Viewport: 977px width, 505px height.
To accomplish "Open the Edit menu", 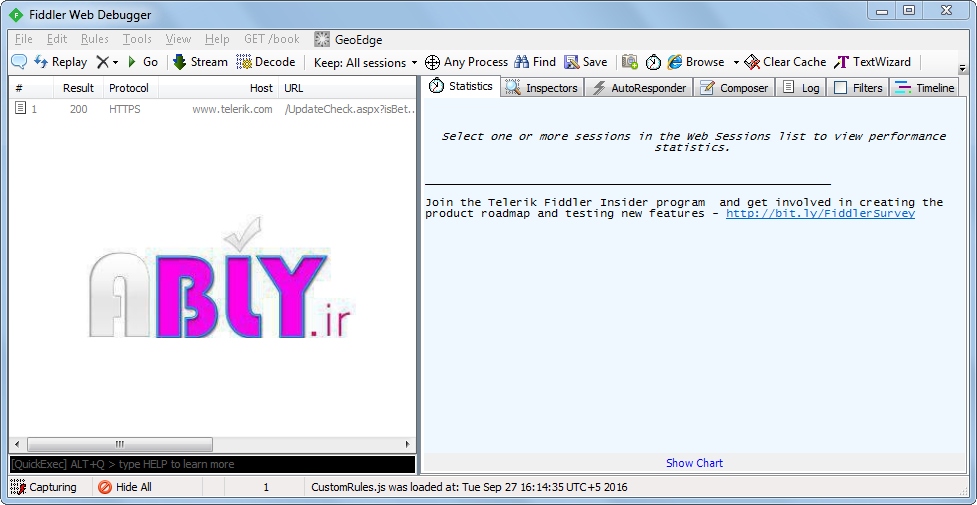I will point(57,39).
